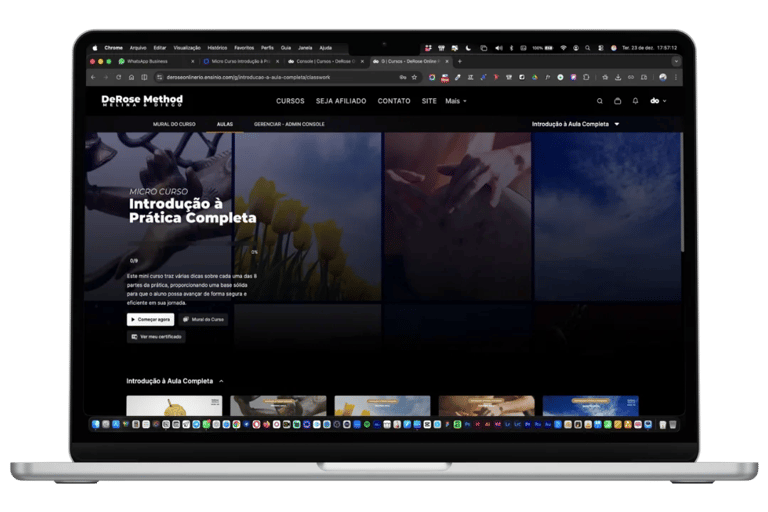Click the CONTATO navigation link
The image size is (768, 512).
pyautogui.click(x=394, y=101)
